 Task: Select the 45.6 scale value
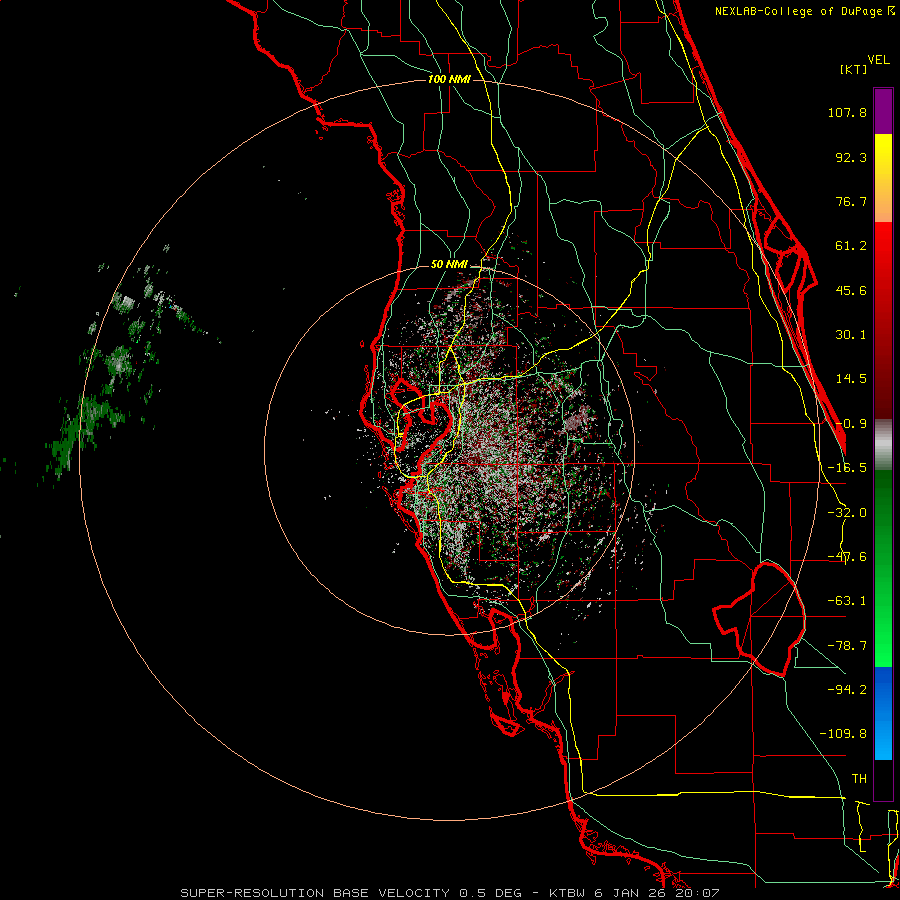[x=851, y=290]
